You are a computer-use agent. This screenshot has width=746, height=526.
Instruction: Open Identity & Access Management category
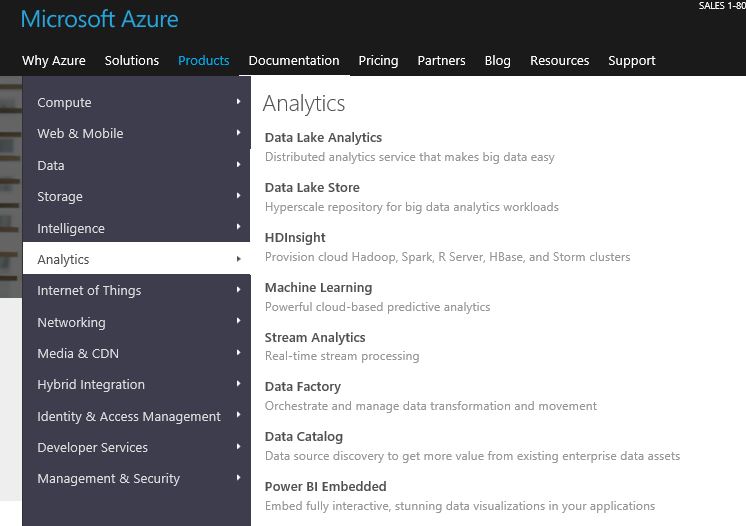pos(129,416)
